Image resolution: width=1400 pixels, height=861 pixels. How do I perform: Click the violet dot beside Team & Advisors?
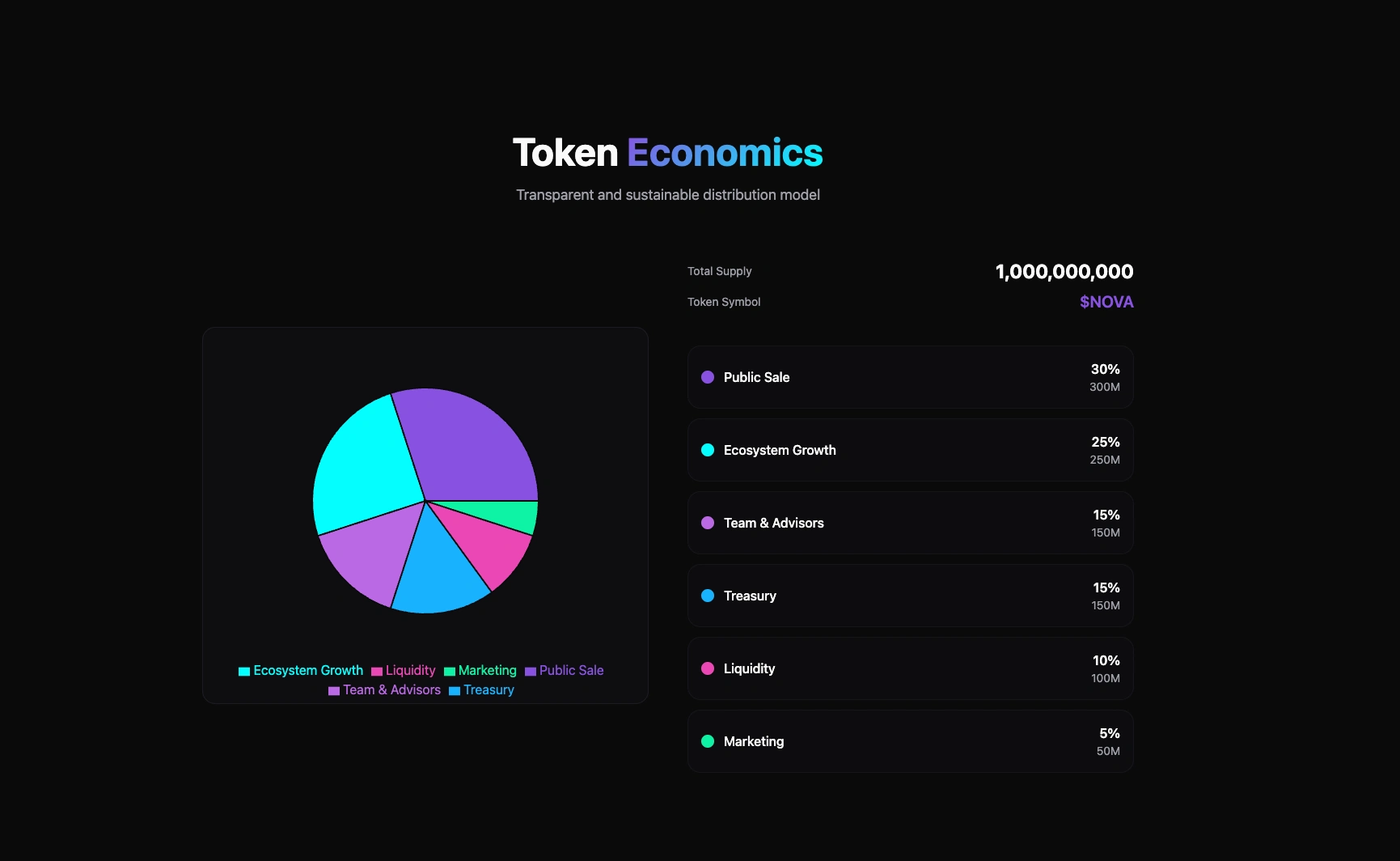(x=708, y=523)
